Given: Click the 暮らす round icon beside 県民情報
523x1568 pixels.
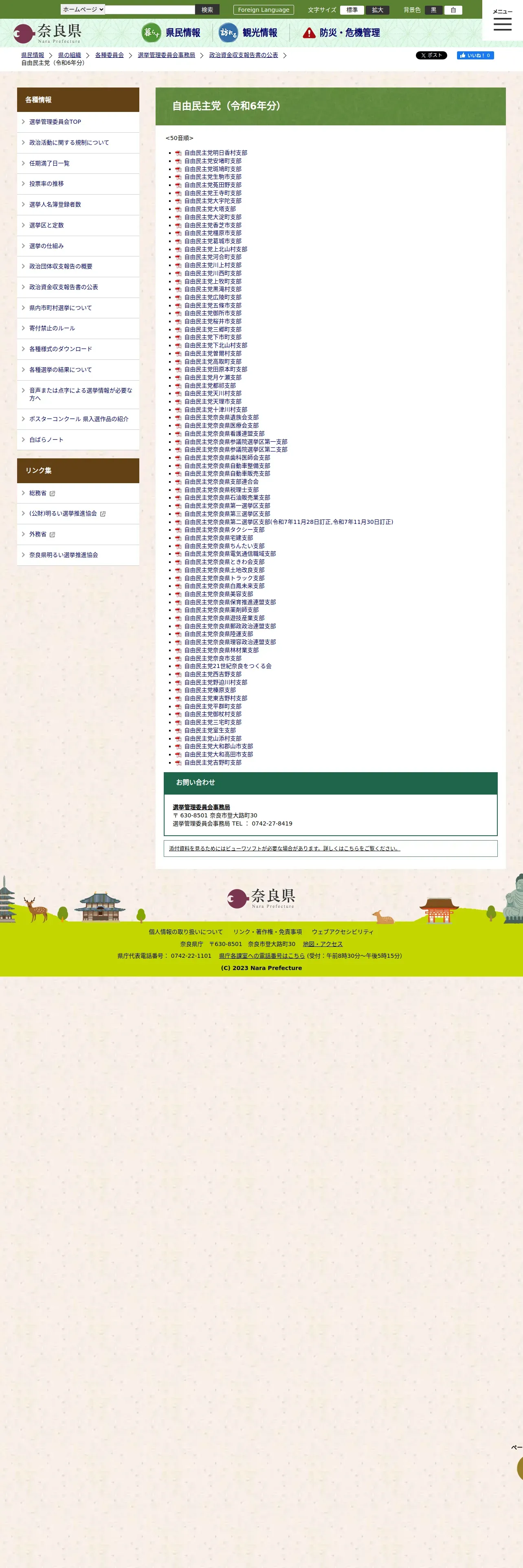Looking at the screenshot, I should (x=151, y=33).
